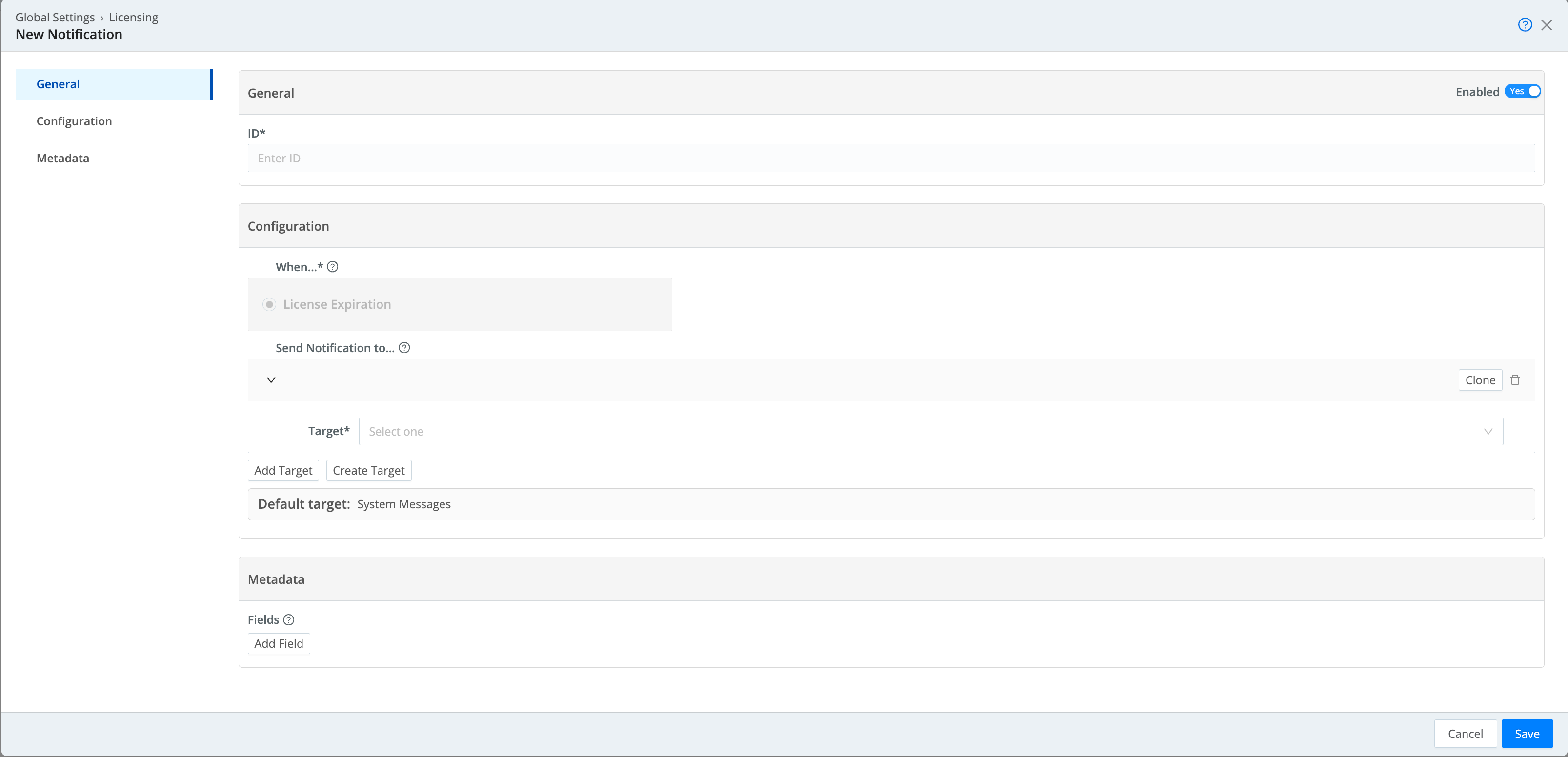The image size is (1568, 757).
Task: Open Licensing from the breadcrumb trail
Action: [133, 17]
